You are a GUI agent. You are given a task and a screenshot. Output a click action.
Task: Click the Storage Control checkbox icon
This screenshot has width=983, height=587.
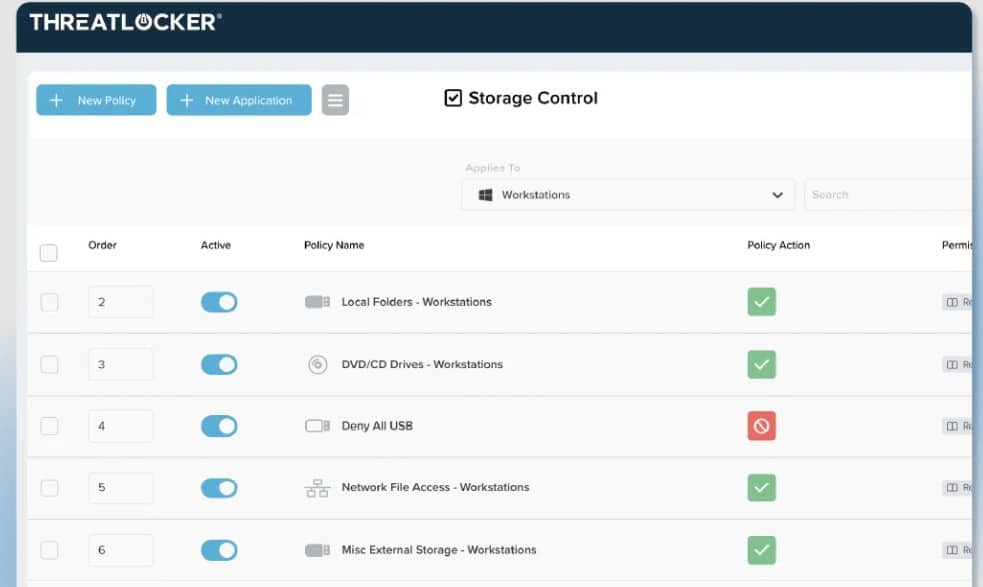(x=453, y=98)
